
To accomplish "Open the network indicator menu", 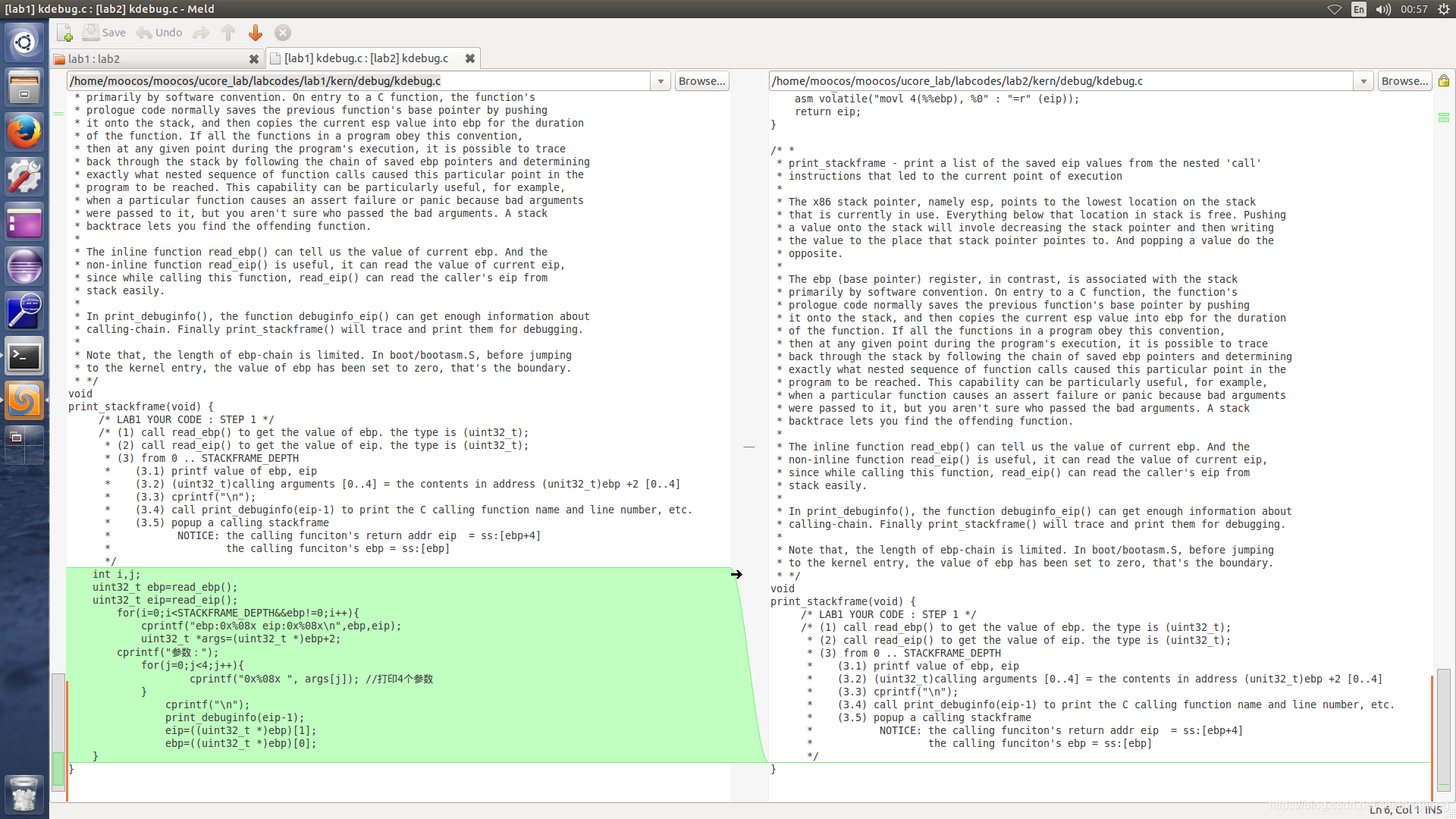I will click(x=1335, y=9).
